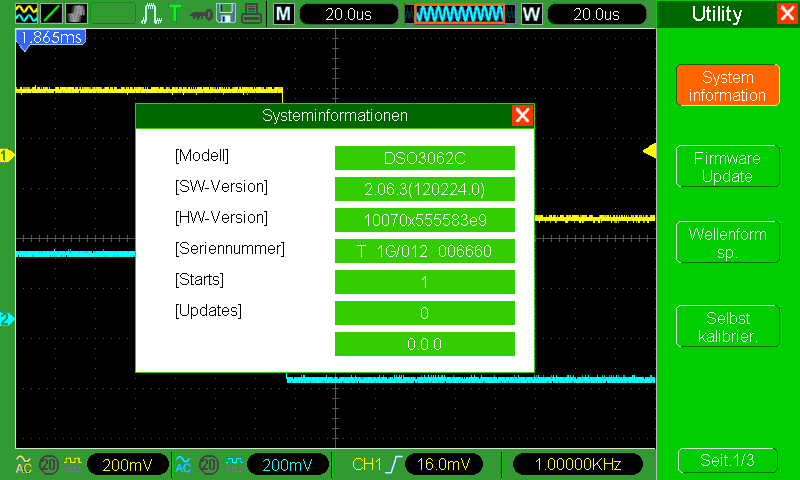
Task: Select the window timebase 20.0us value
Action: 596,14
